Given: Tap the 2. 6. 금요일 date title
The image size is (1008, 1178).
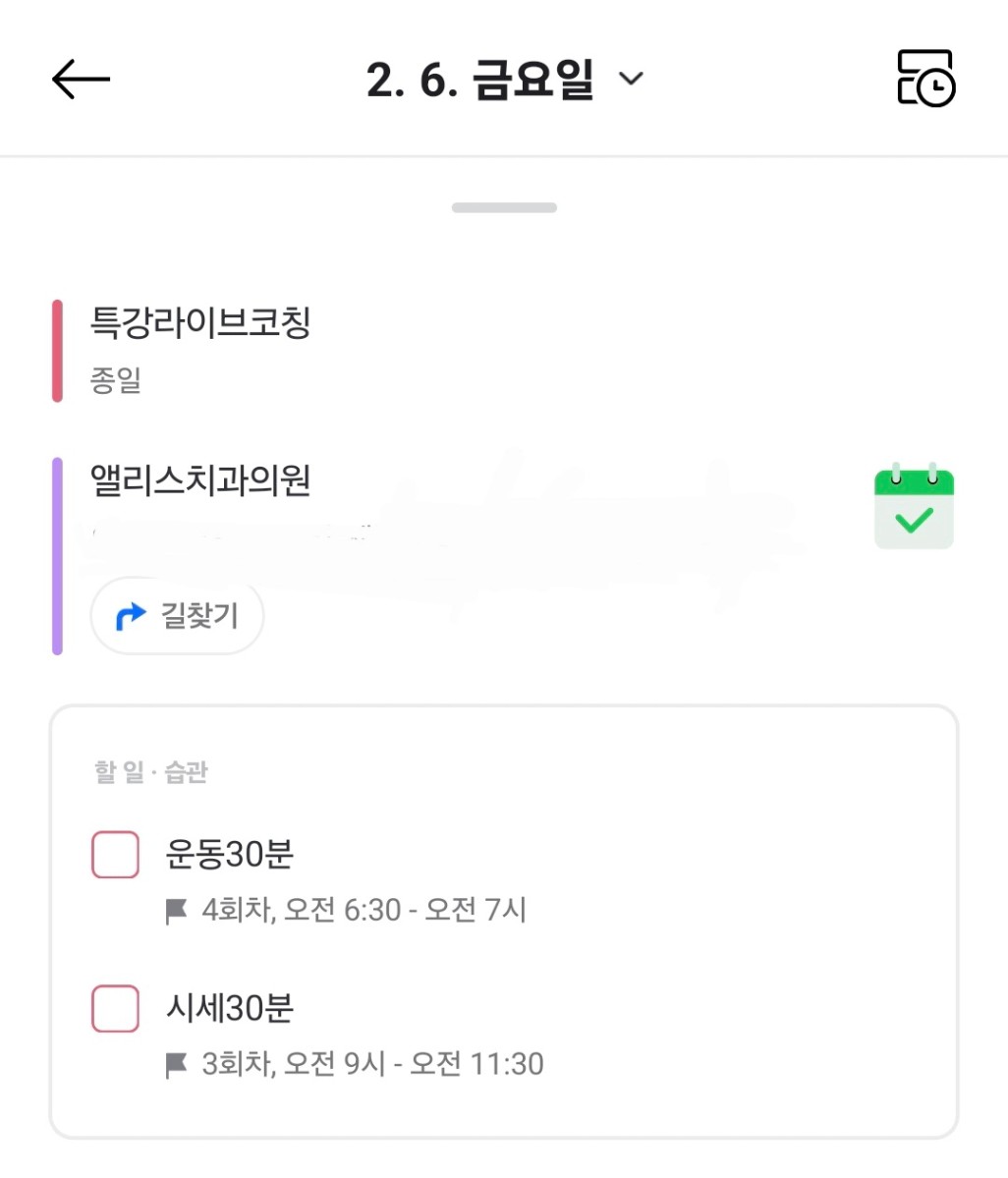Looking at the screenshot, I should click(479, 79).
